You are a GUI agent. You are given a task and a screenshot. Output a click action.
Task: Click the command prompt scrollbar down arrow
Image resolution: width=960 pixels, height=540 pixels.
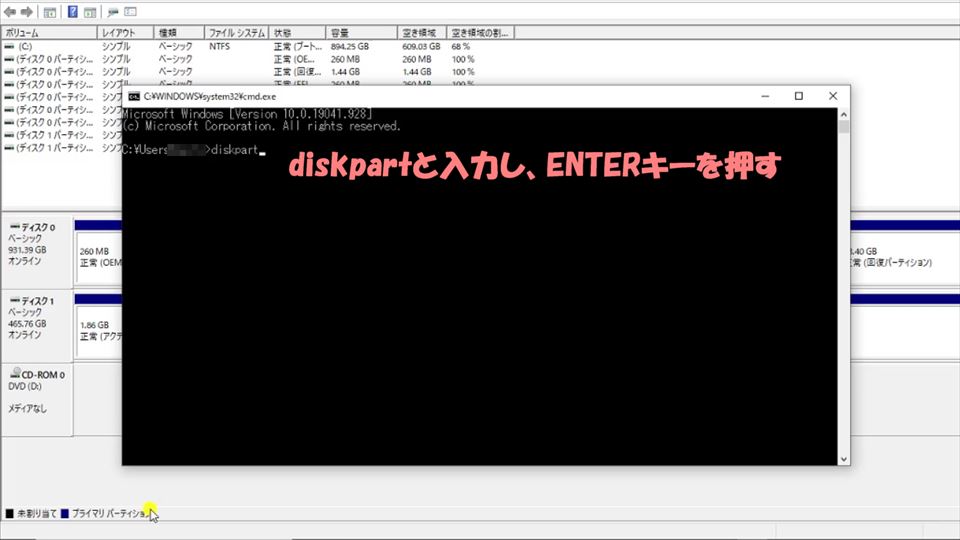pos(844,459)
